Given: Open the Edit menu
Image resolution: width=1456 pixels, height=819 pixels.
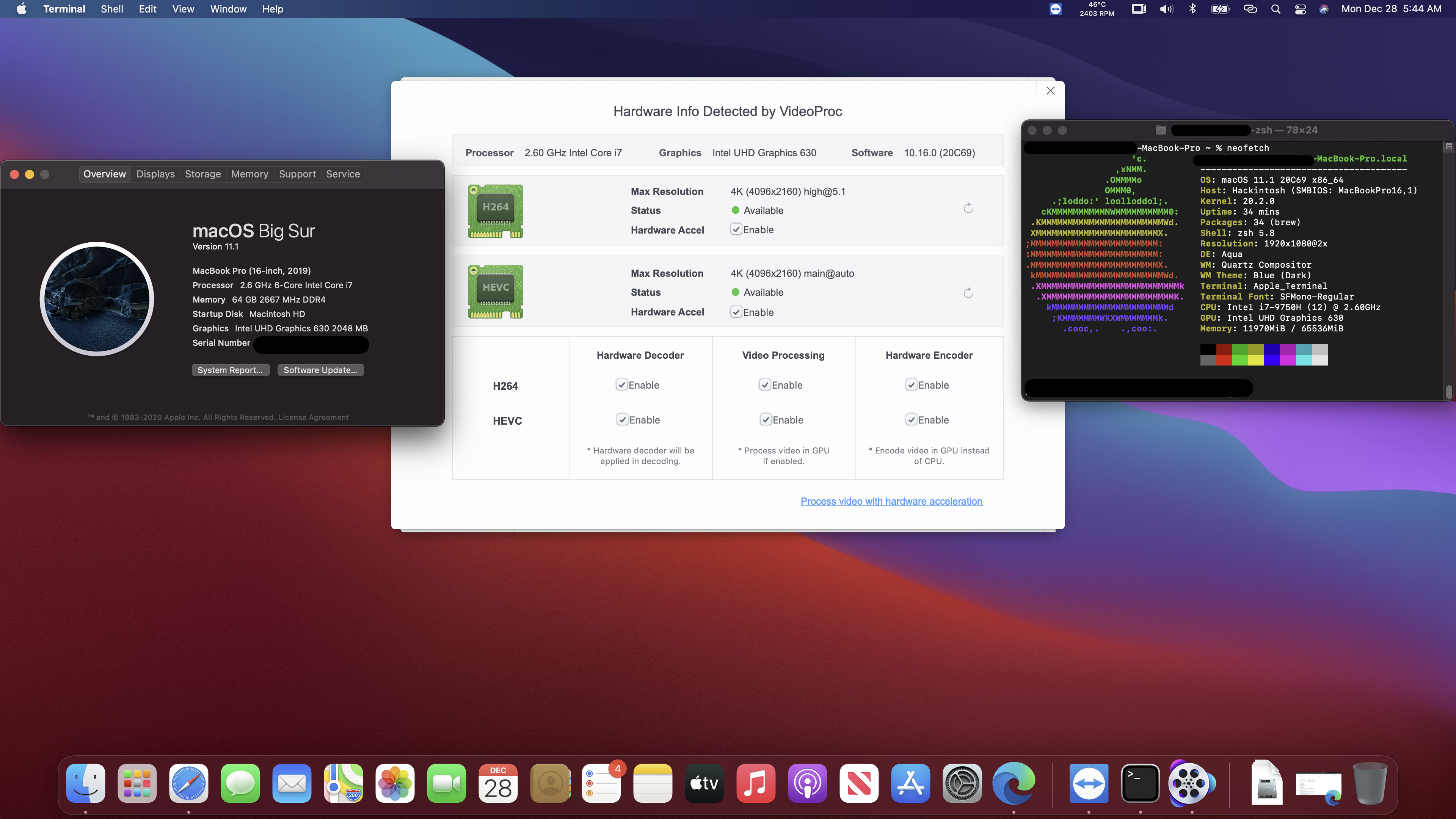Looking at the screenshot, I should [x=147, y=9].
